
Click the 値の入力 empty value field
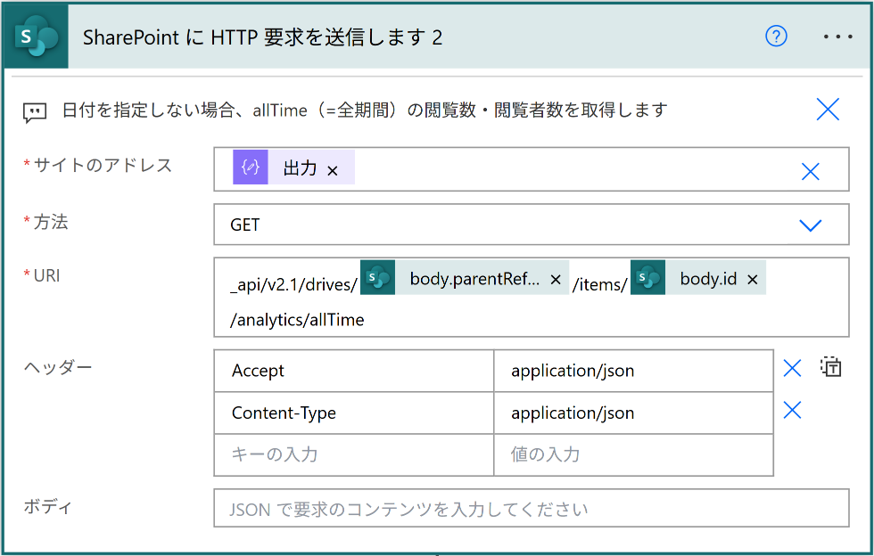click(632, 455)
